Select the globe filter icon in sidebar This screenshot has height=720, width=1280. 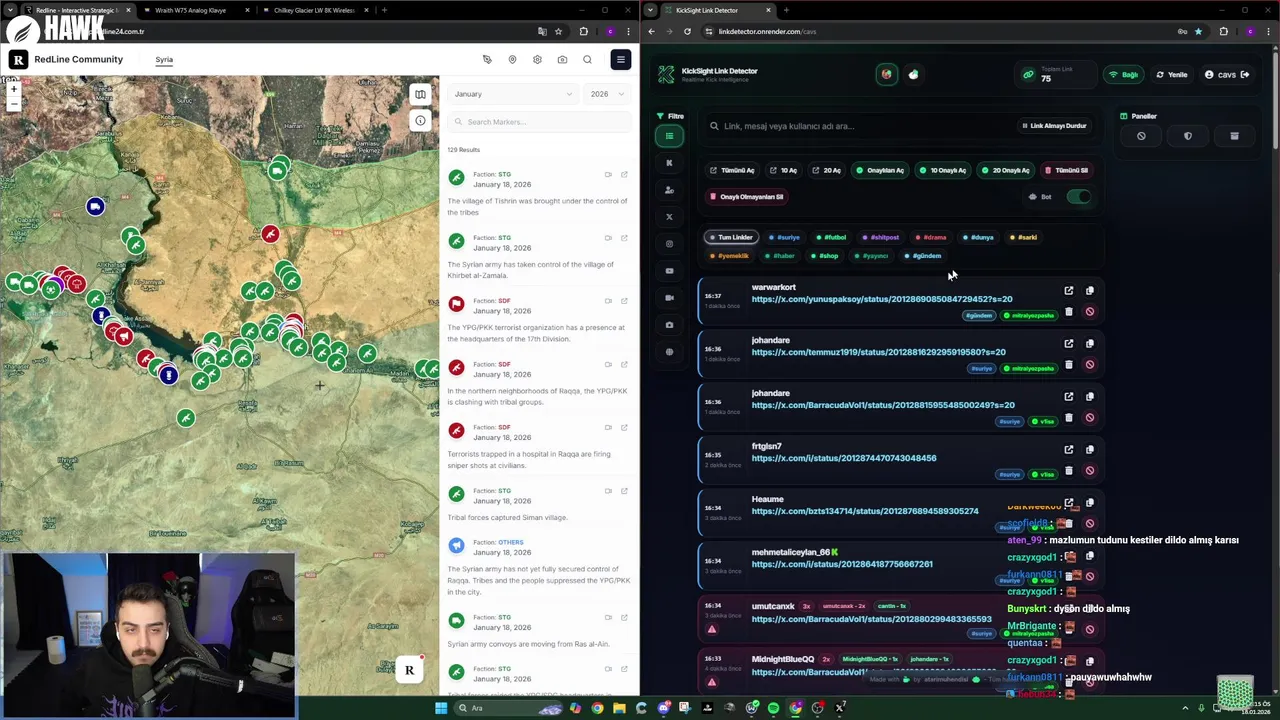click(669, 352)
